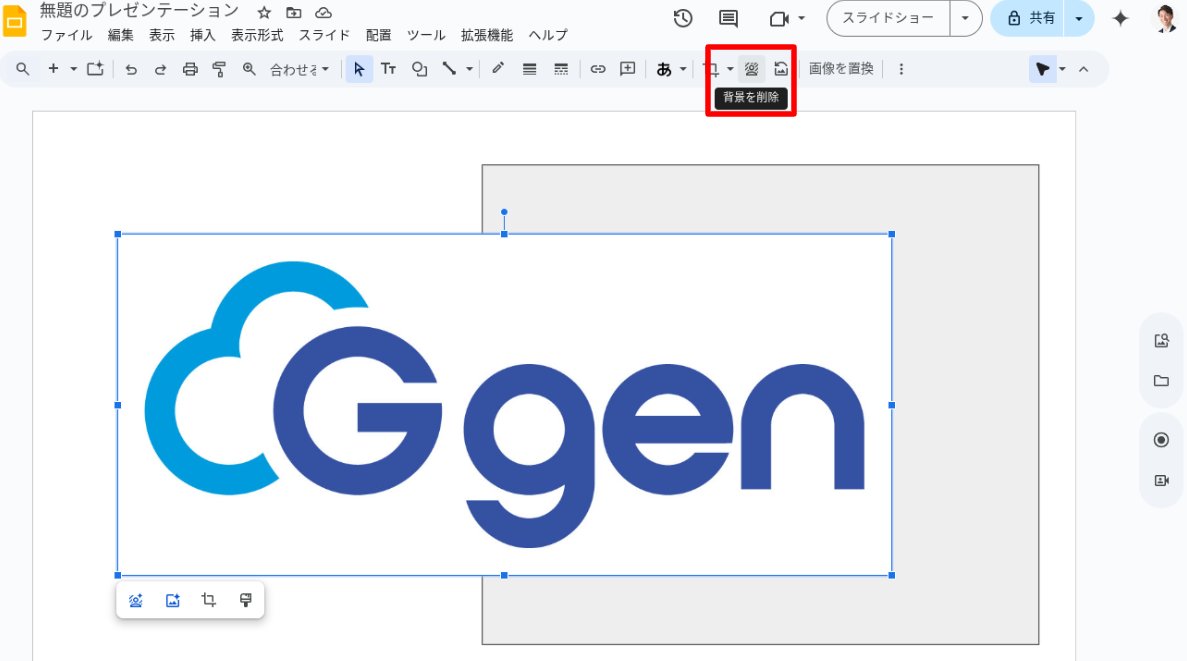The height and width of the screenshot is (661, 1187).
Task: Open the folder side panel icon
Action: 1161,381
